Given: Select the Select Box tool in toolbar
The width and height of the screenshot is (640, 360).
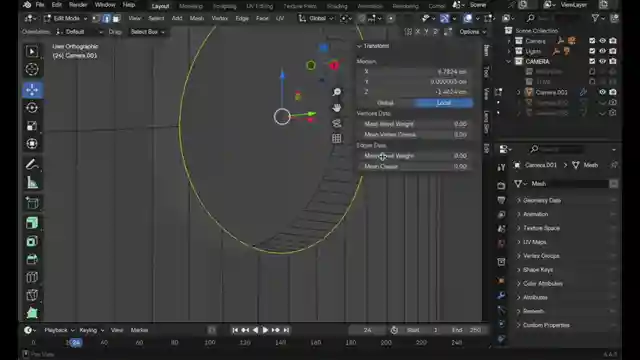Looking at the screenshot, I should [32, 51].
